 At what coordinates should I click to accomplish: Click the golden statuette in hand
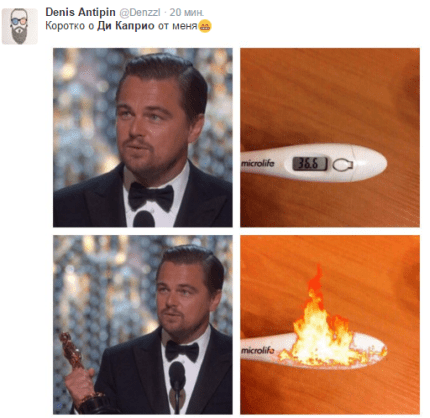(78, 372)
